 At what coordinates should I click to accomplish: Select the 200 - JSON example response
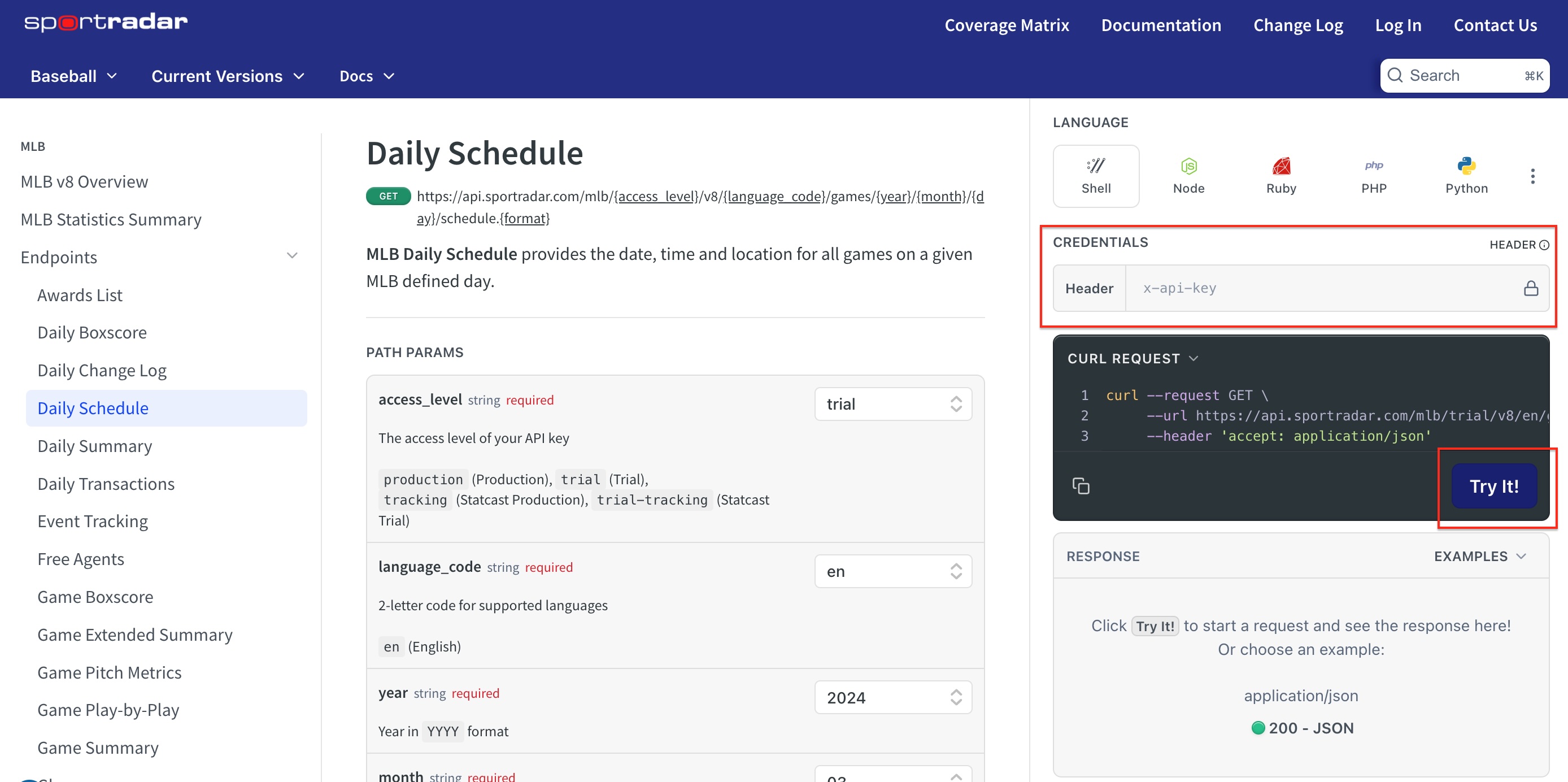tap(1302, 728)
